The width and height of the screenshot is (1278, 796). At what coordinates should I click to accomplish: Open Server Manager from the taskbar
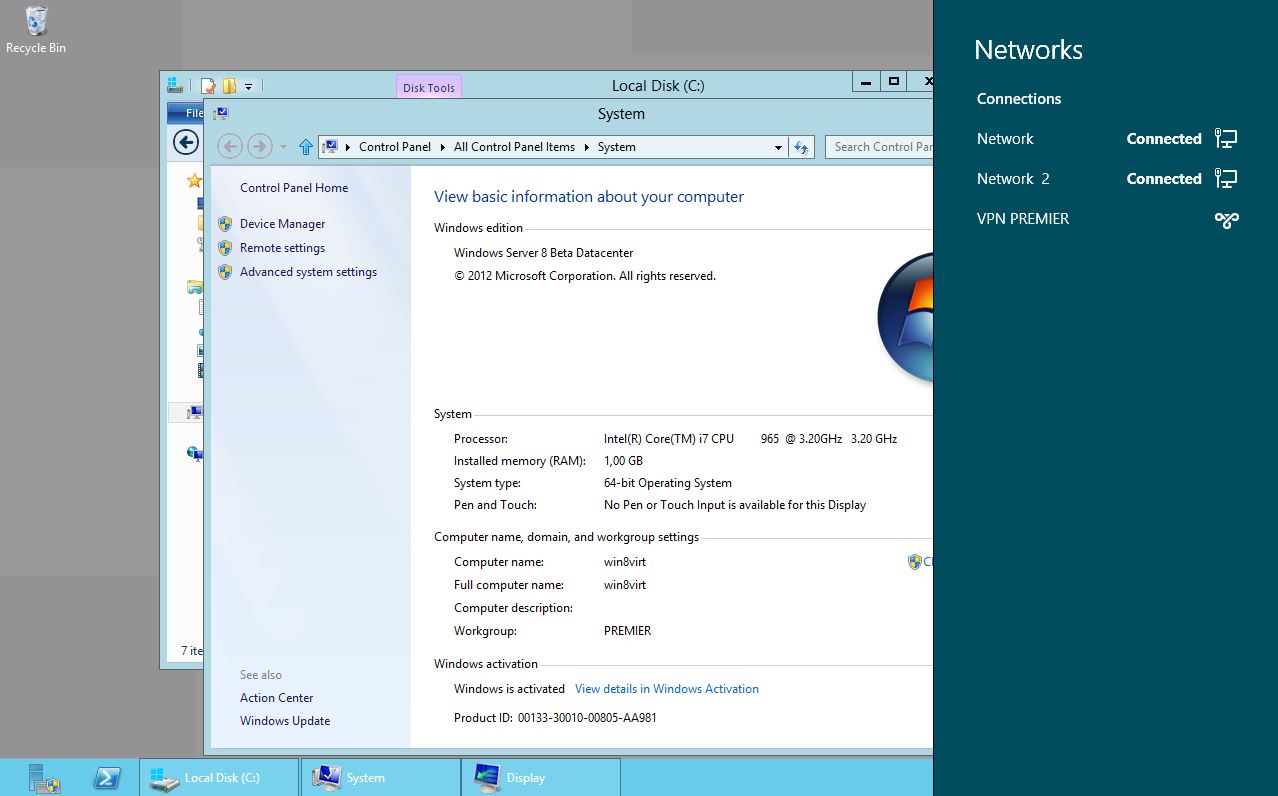44,778
